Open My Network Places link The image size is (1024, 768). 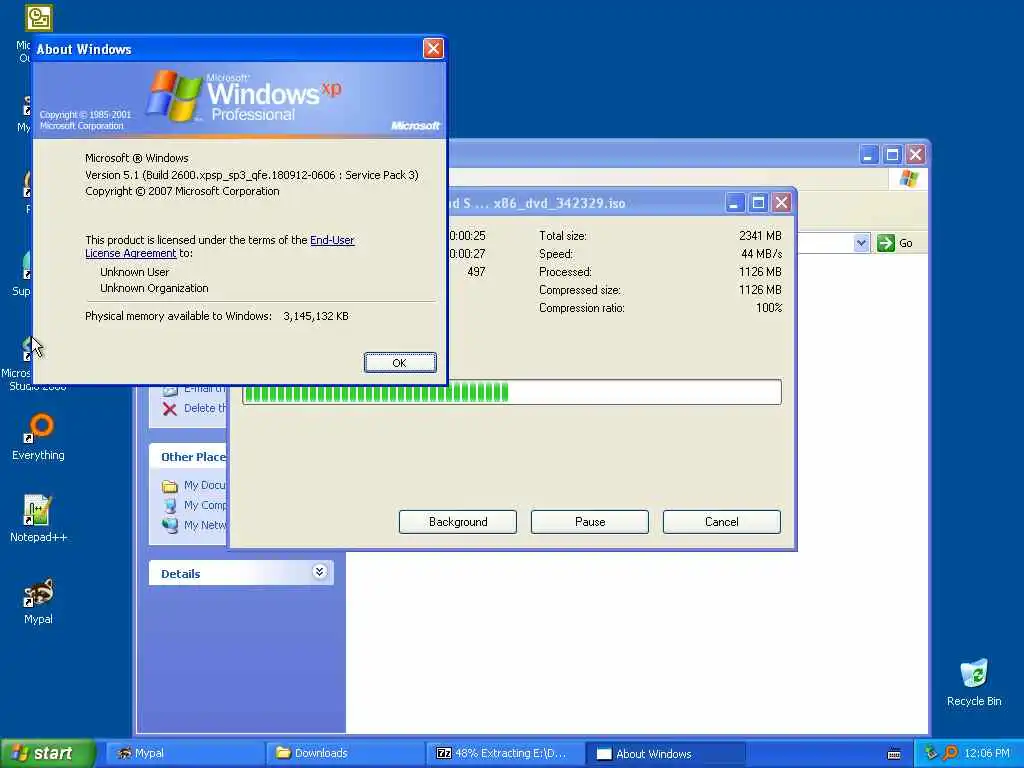pos(195,525)
